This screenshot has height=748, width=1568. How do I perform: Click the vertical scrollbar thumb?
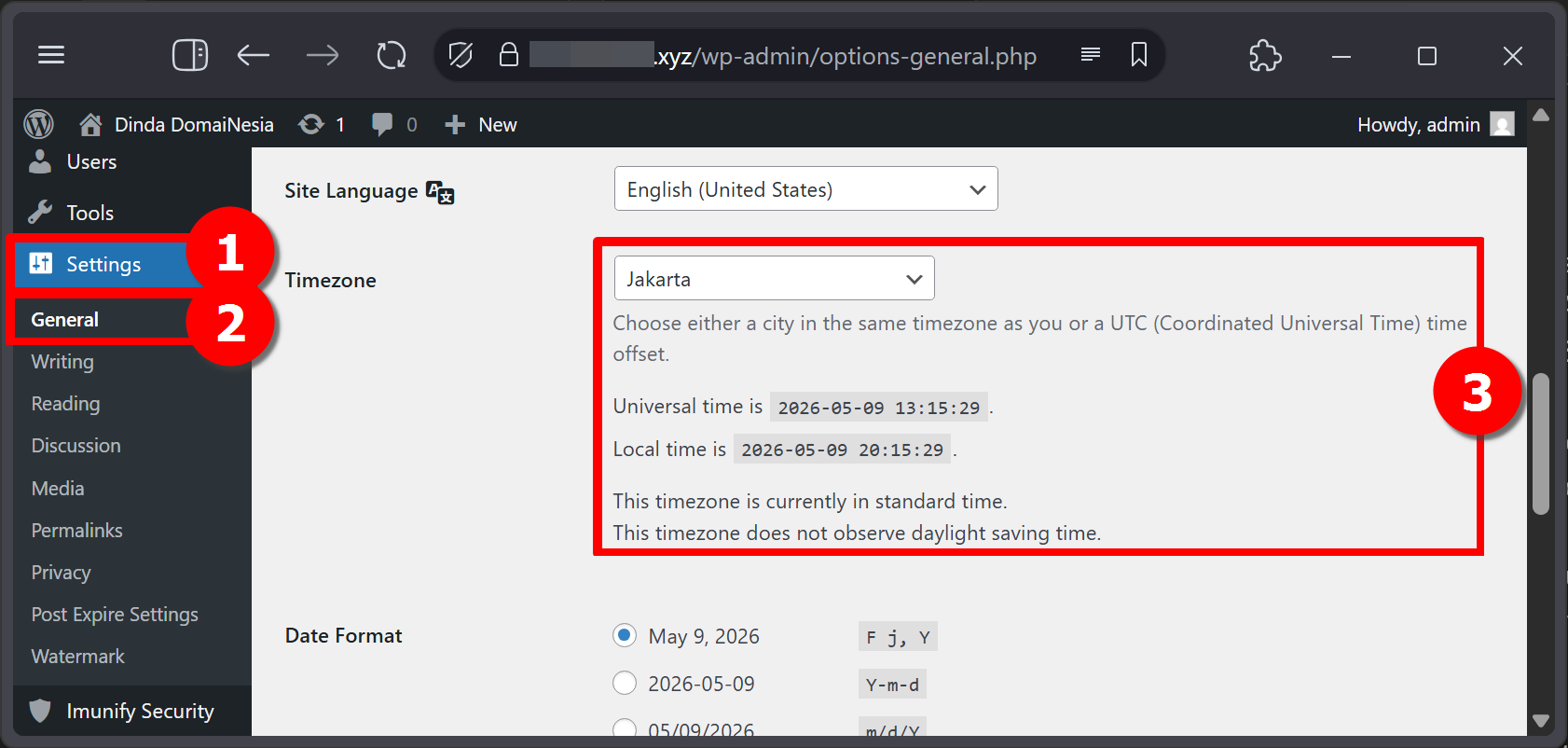(x=1541, y=443)
